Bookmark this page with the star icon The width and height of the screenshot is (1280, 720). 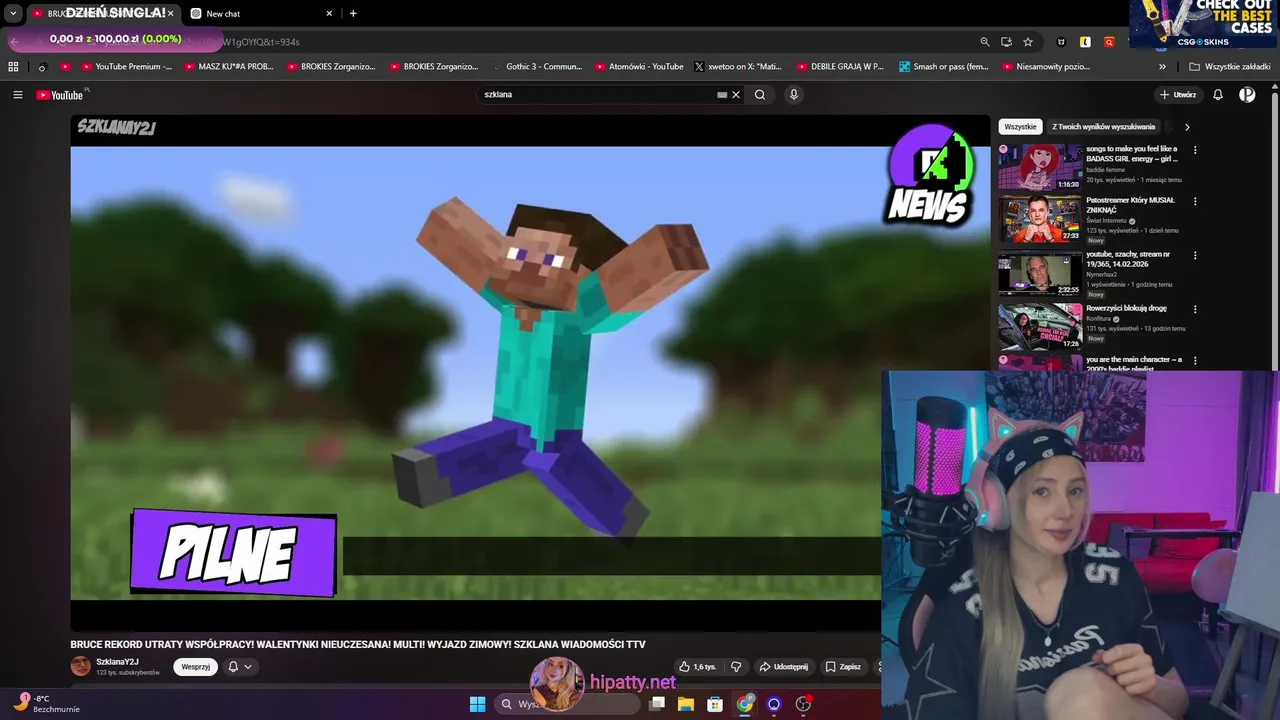[1028, 42]
